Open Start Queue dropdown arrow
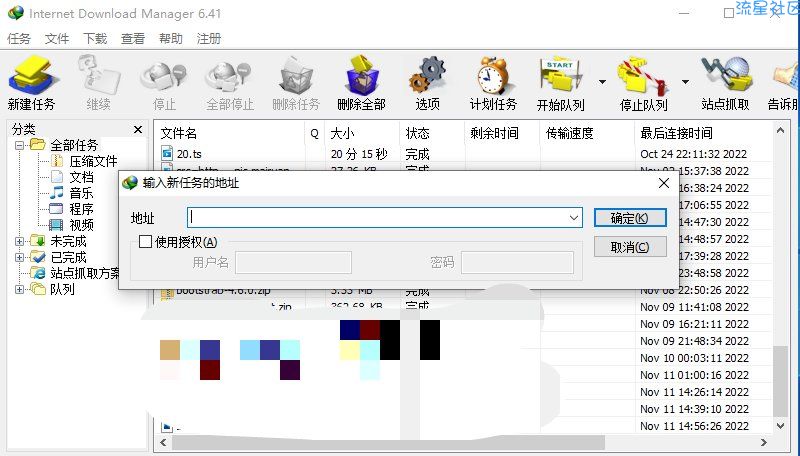The width and height of the screenshot is (800, 456). 602,82
